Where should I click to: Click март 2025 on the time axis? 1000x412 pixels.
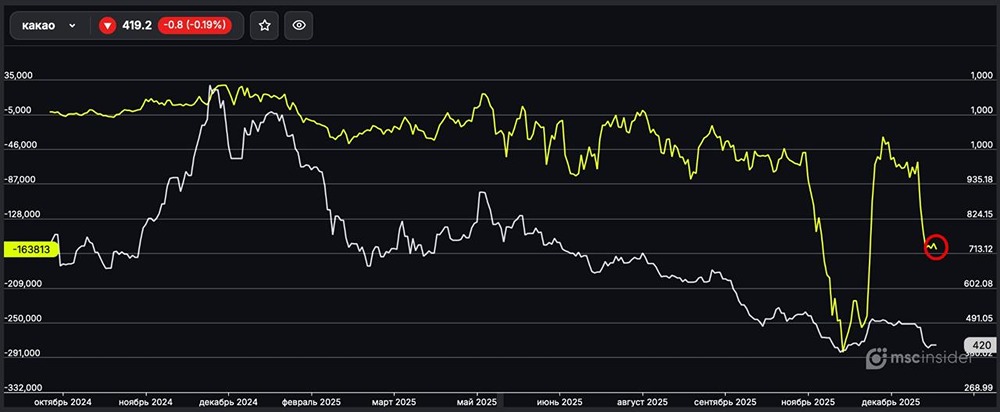[x=394, y=402]
